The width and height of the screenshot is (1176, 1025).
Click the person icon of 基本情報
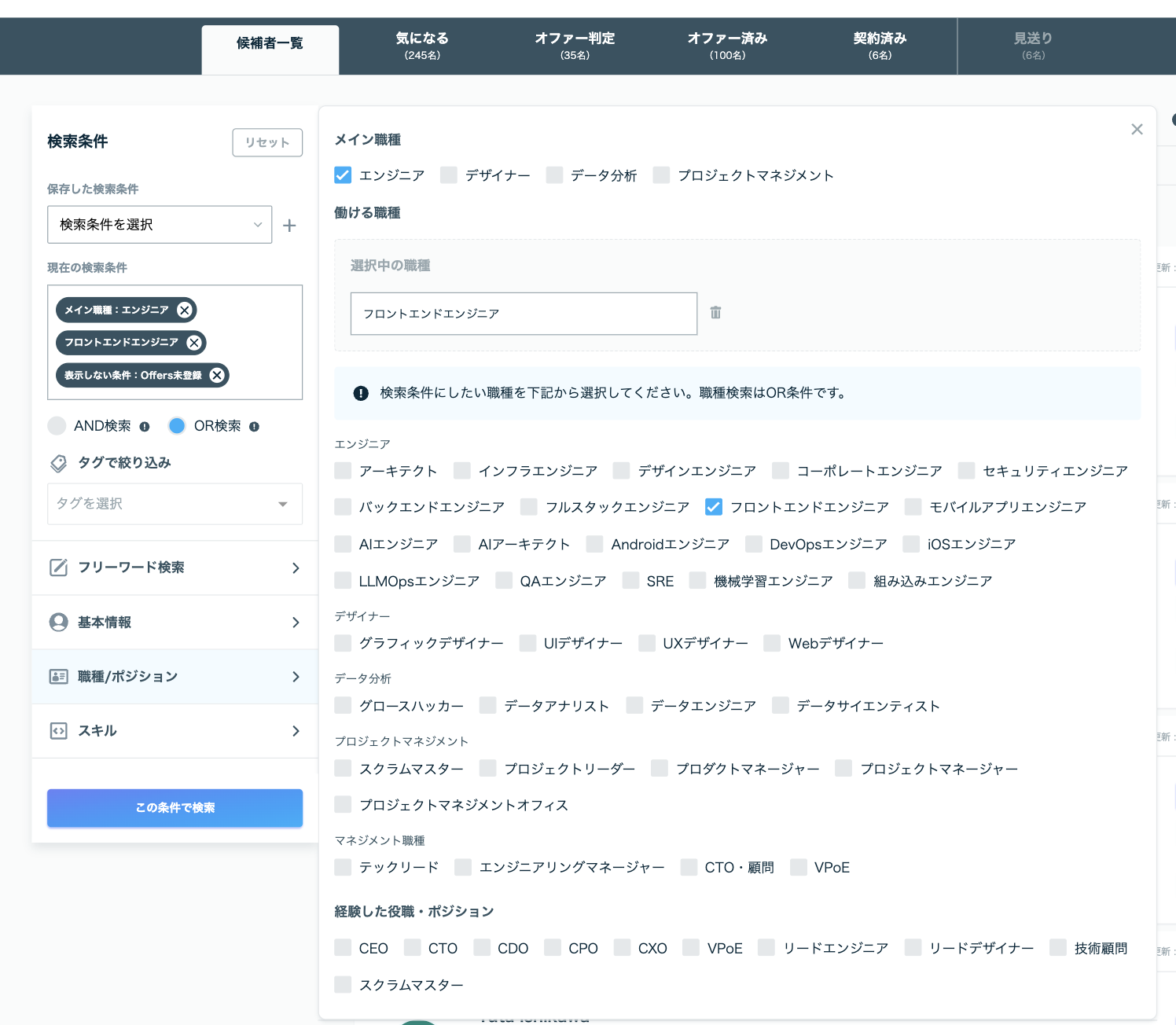58,623
